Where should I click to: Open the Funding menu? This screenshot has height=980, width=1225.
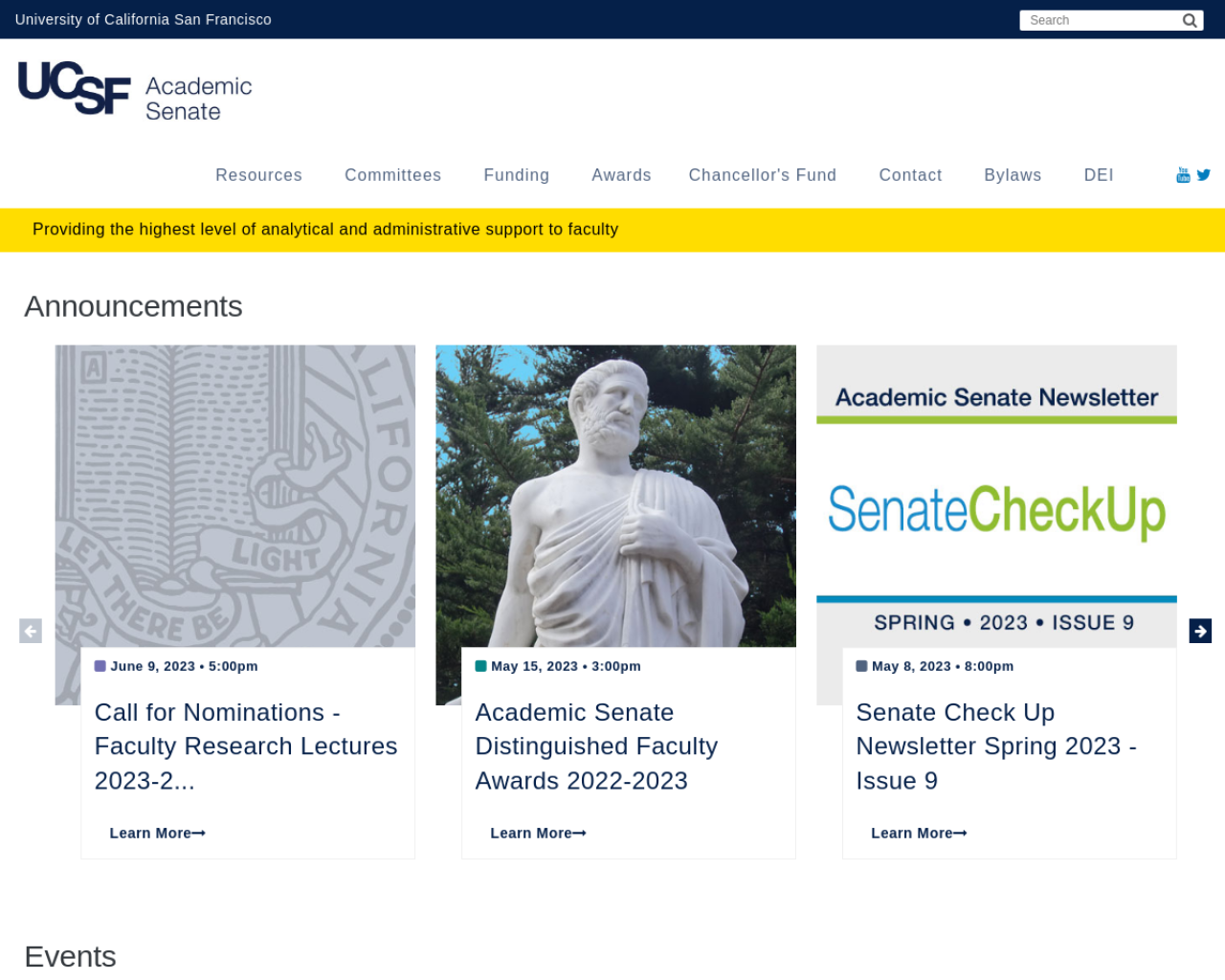click(517, 175)
